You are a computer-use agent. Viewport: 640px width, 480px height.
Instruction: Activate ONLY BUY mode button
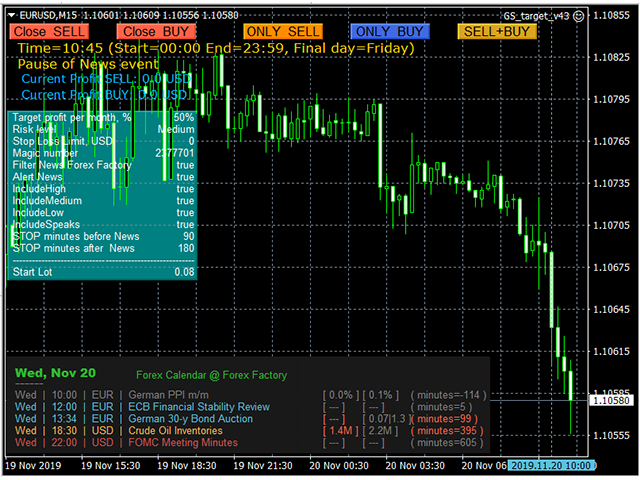click(x=390, y=31)
